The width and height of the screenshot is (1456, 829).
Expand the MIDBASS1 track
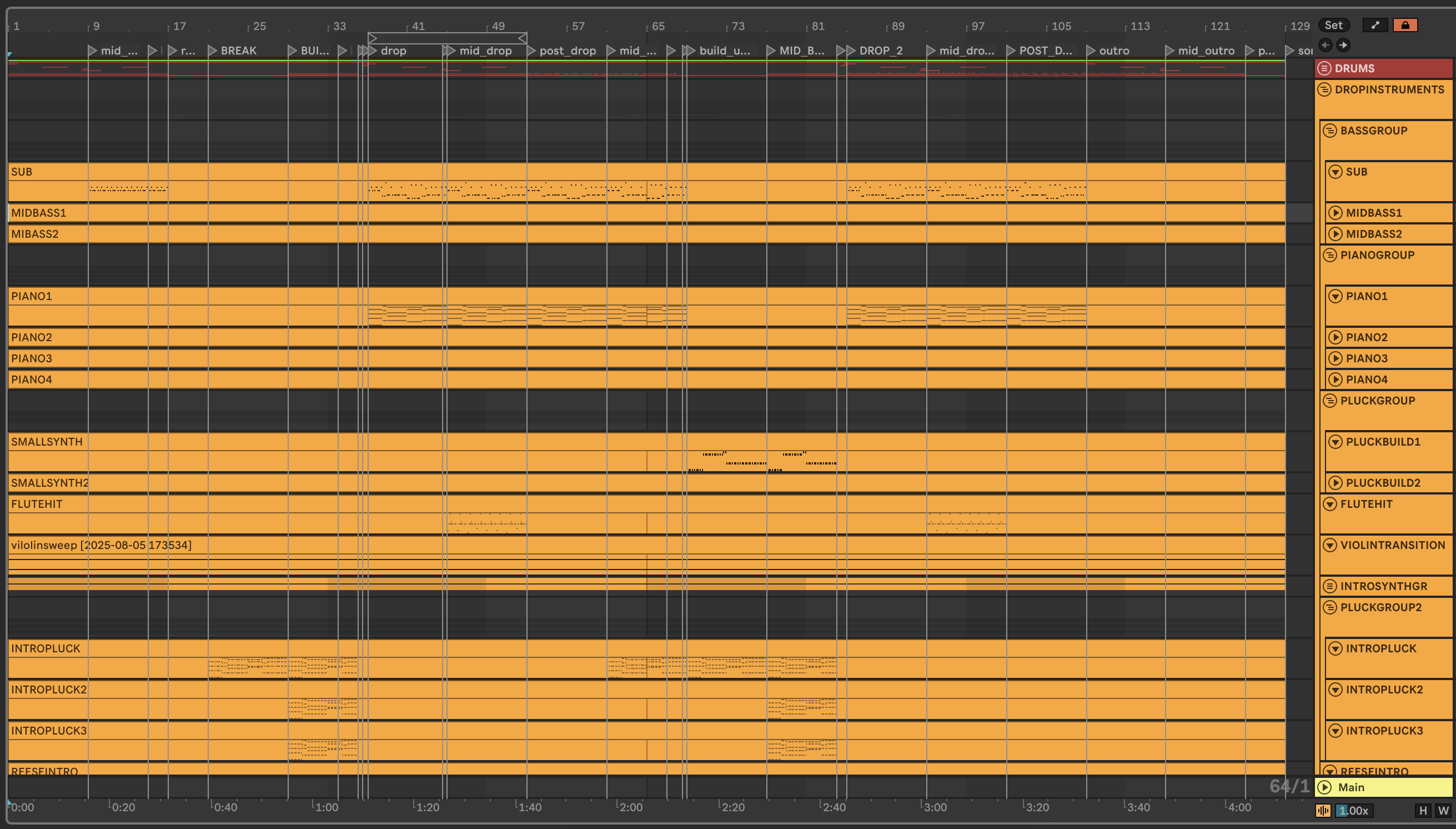click(1335, 213)
